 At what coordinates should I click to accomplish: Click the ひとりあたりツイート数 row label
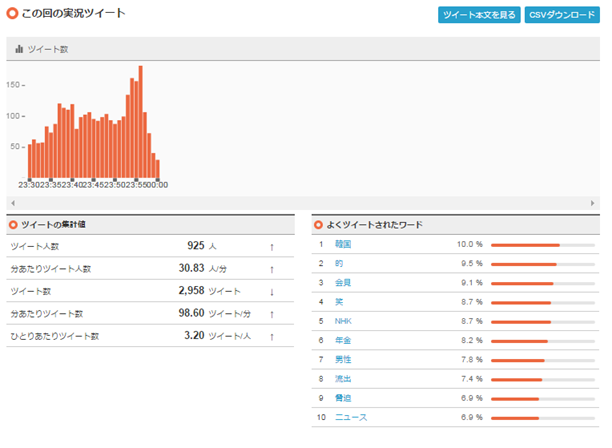pyautogui.click(x=55, y=336)
